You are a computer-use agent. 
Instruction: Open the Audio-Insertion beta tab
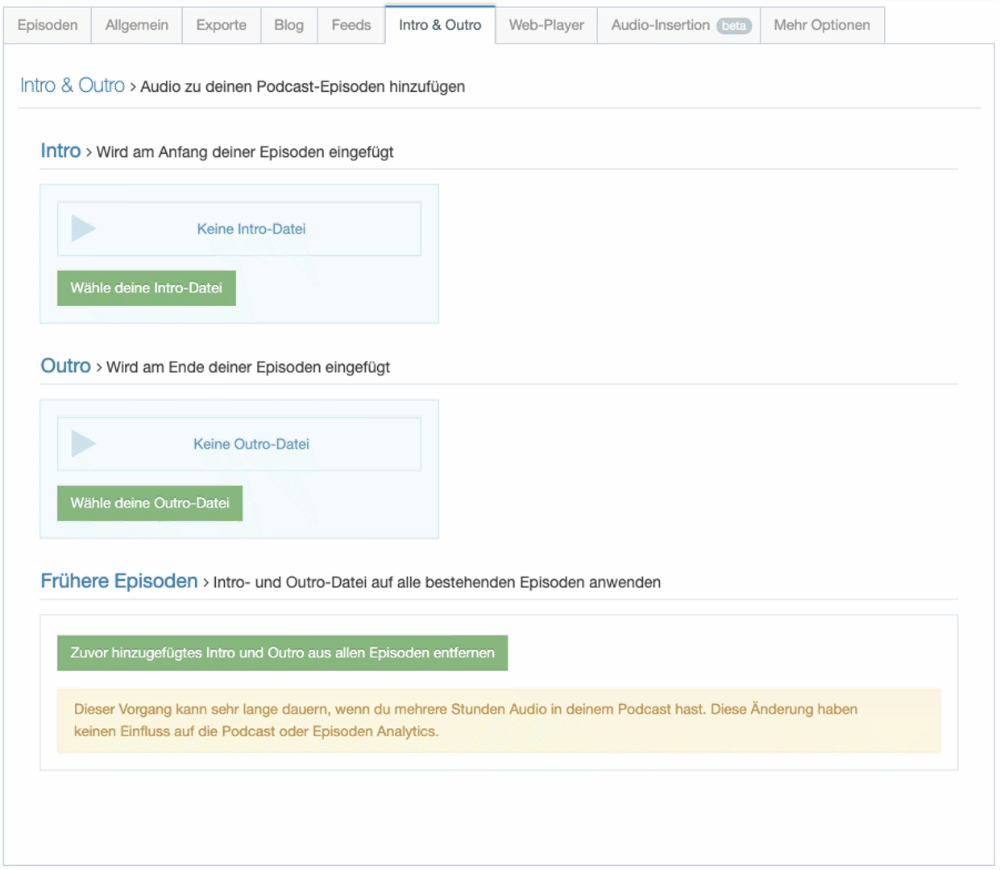pos(679,26)
